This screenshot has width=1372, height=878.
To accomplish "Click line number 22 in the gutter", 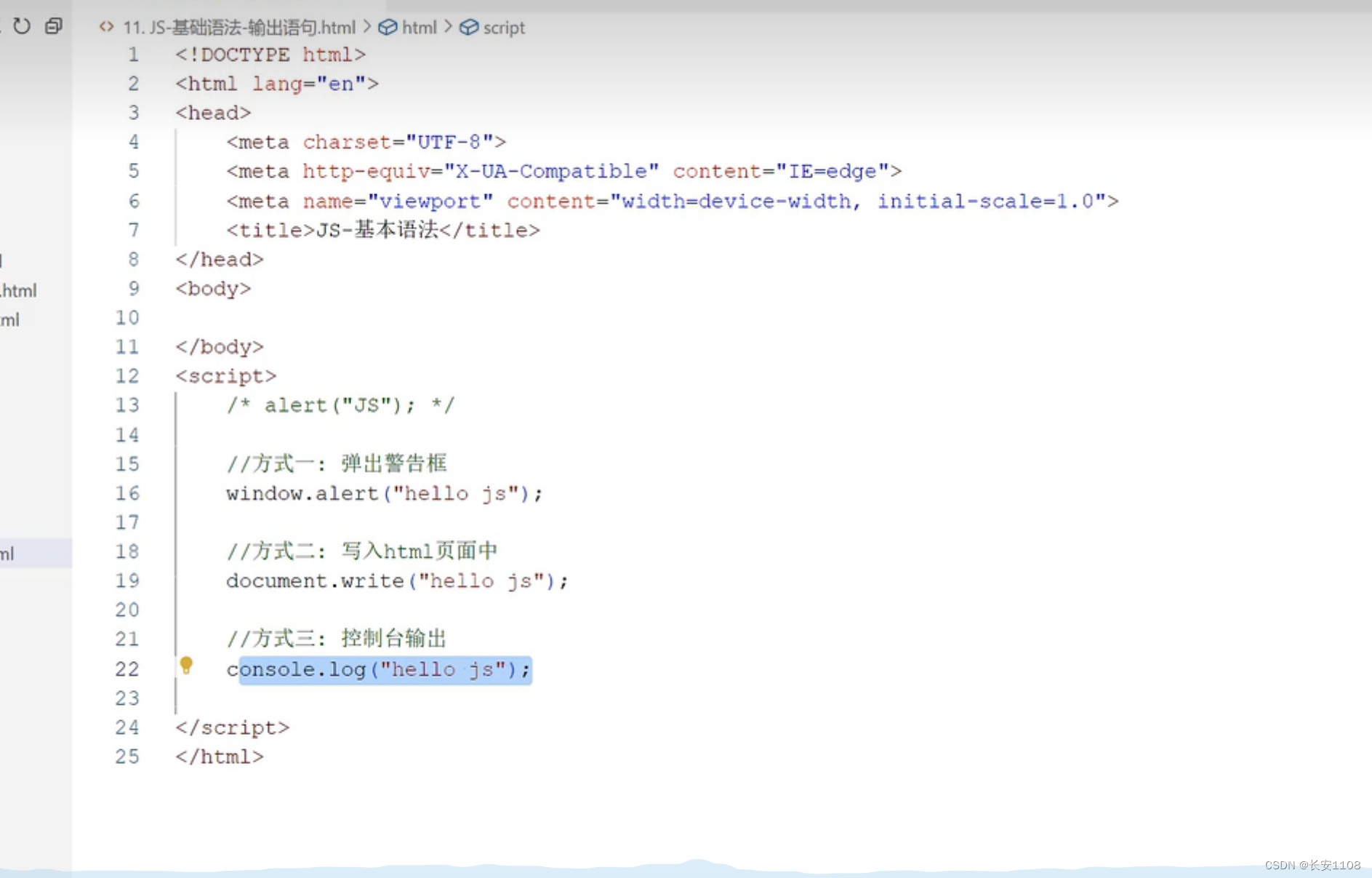I will point(127,669).
